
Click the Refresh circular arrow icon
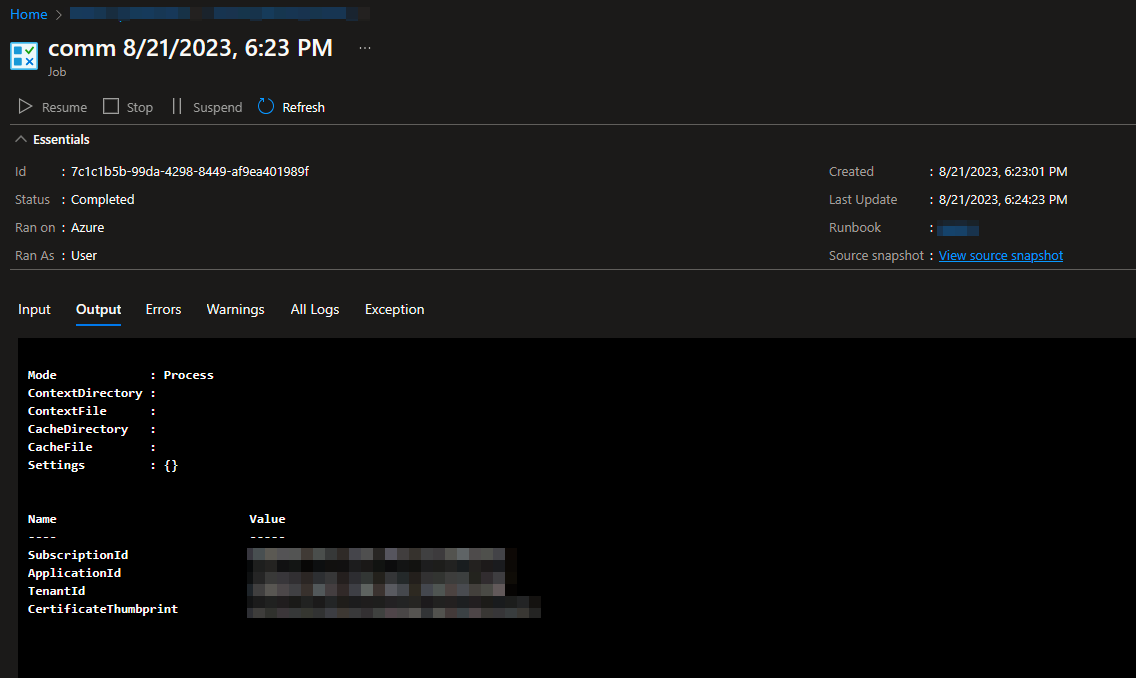[266, 106]
